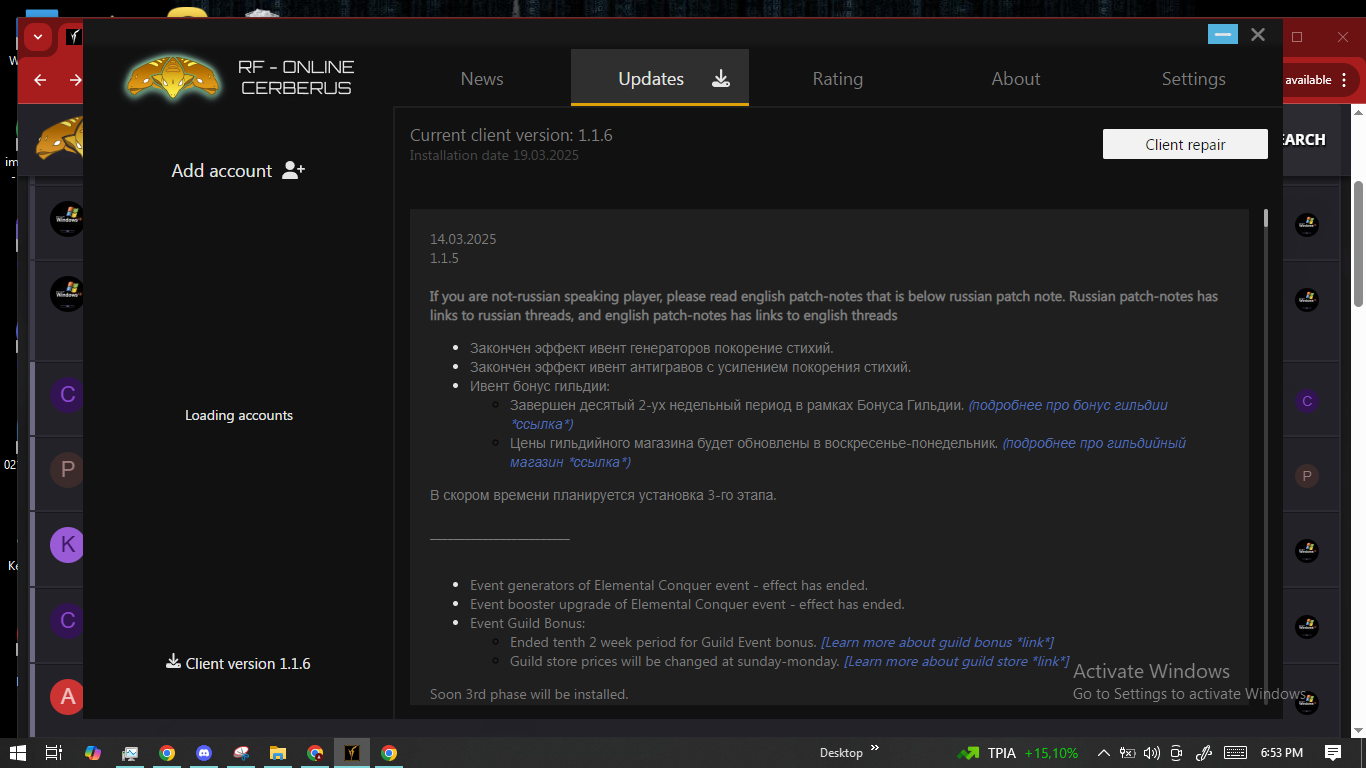This screenshot has width=1366, height=768.
Task: Open the Windows Start menu
Action: [x=18, y=753]
